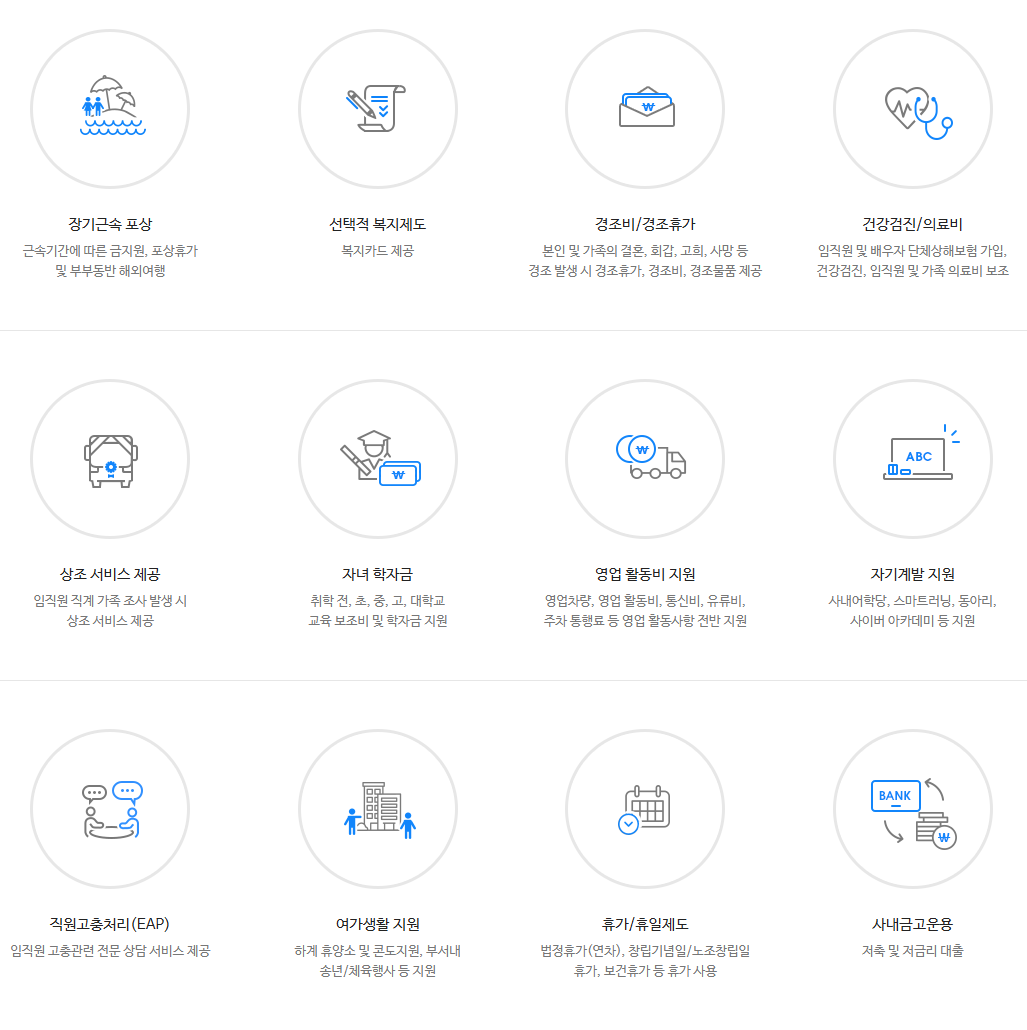Click the ABC laptop icon for 자기계발 지원
Image resolution: width=1027 pixels, height=1030 pixels.
click(x=913, y=458)
